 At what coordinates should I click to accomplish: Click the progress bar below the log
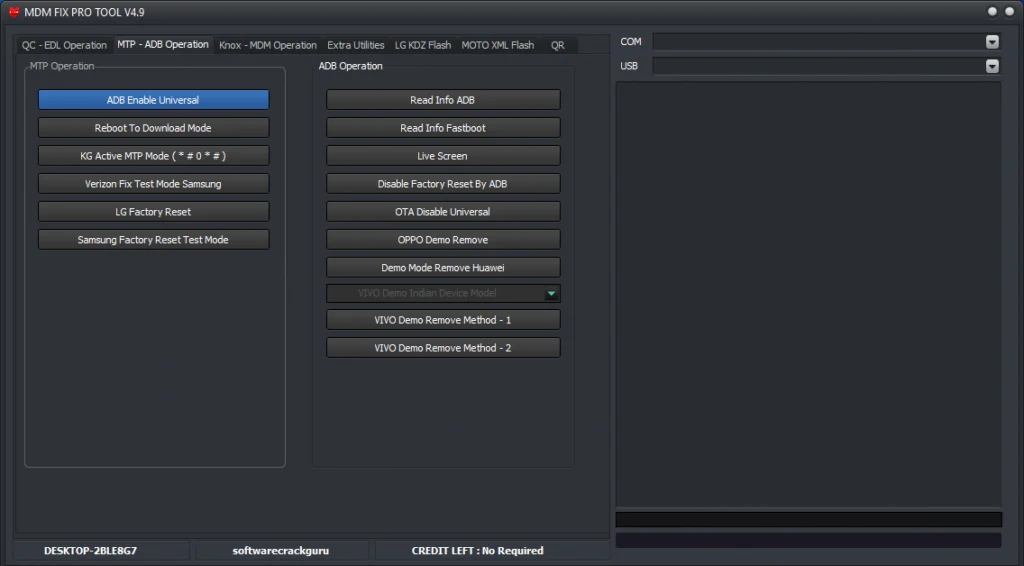[808, 519]
